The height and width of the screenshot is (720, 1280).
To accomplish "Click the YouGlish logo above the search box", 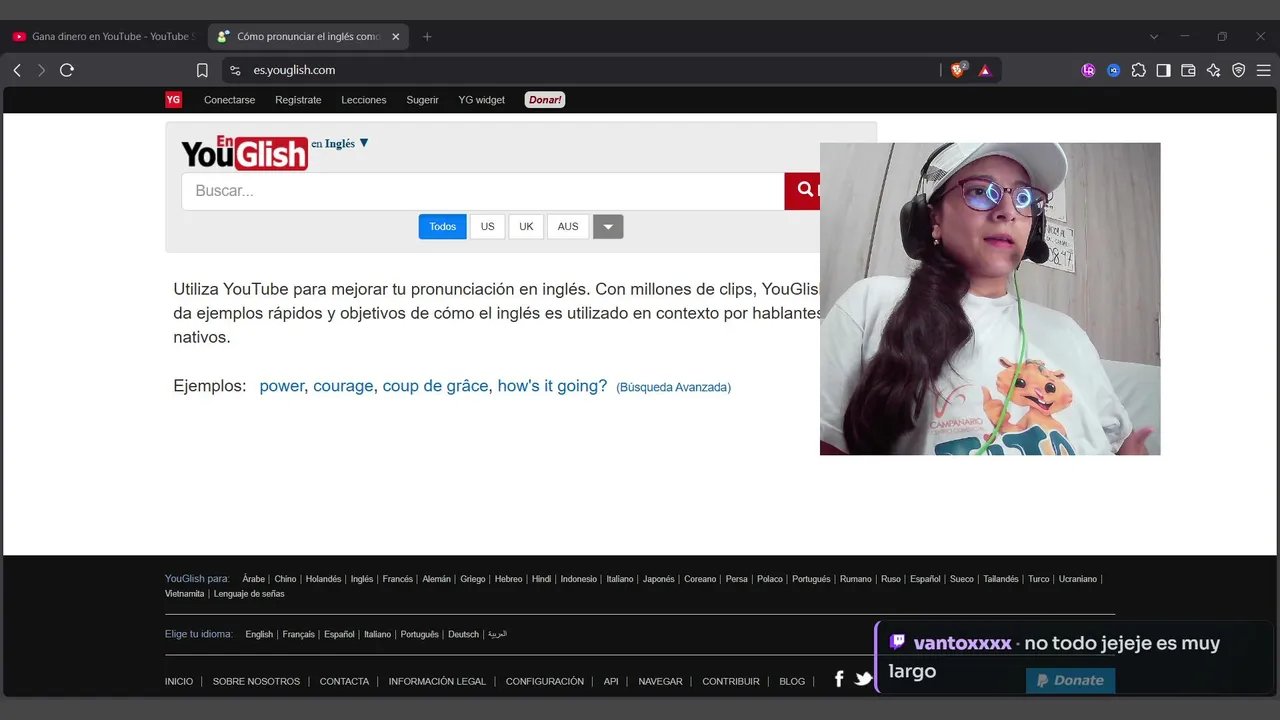I will point(245,152).
